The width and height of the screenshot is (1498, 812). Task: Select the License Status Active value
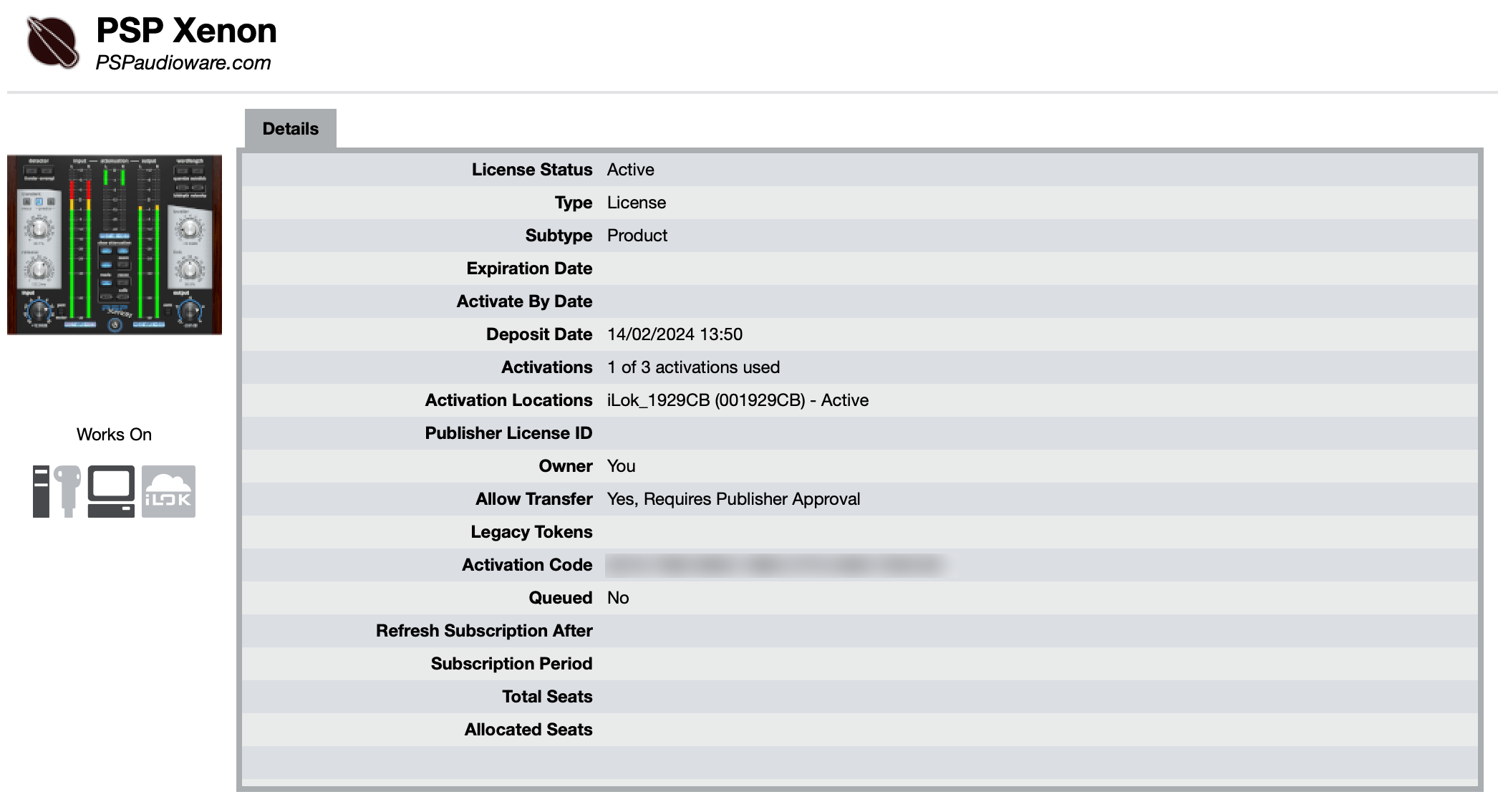pyautogui.click(x=630, y=170)
